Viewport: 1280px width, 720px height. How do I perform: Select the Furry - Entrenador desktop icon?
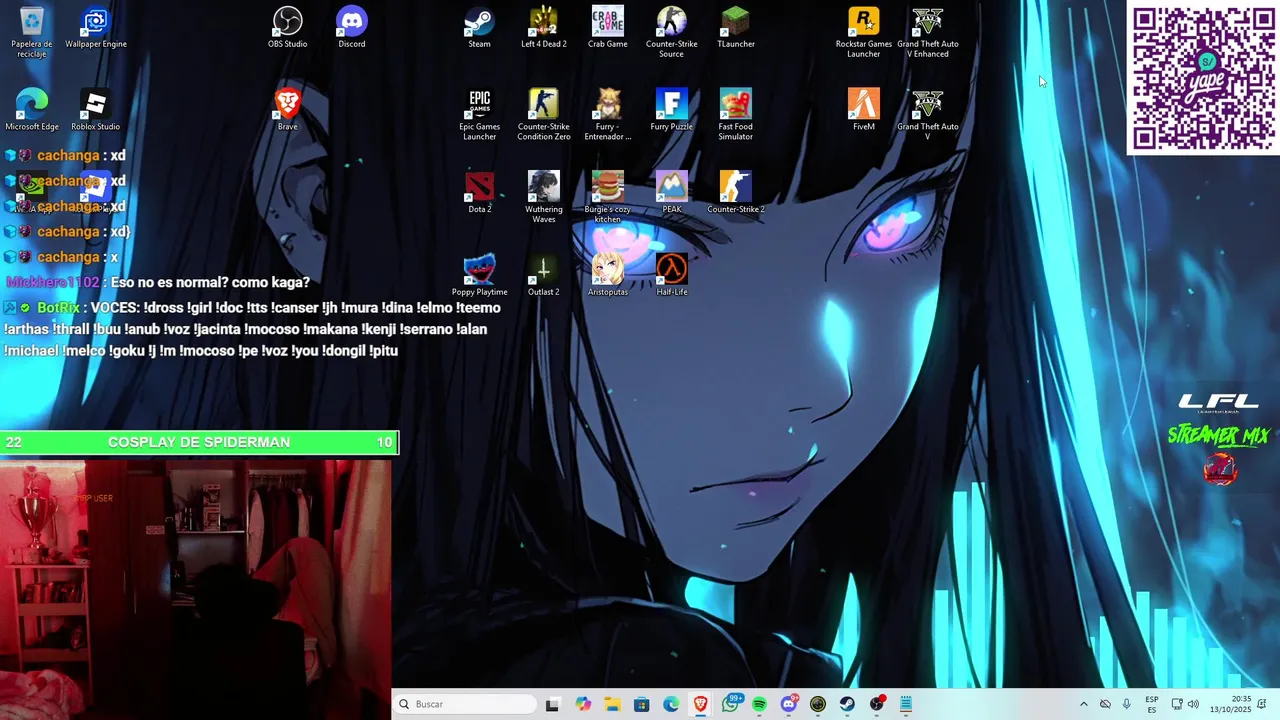click(608, 114)
